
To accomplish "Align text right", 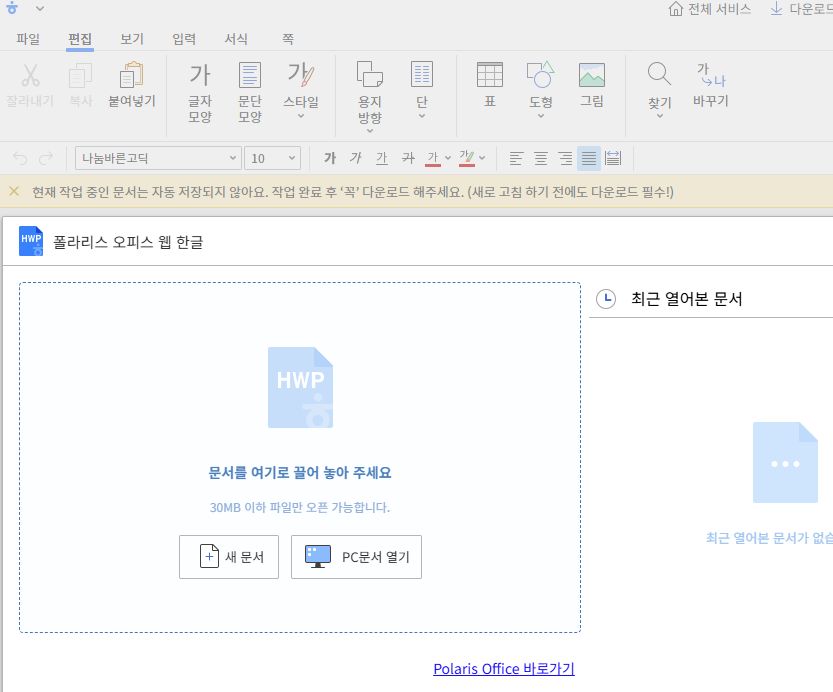I will pyautogui.click(x=565, y=158).
